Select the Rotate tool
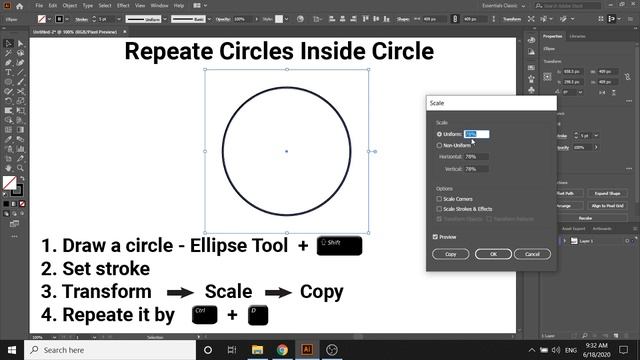Screen dimensions: 640x360 [x=8, y=101]
